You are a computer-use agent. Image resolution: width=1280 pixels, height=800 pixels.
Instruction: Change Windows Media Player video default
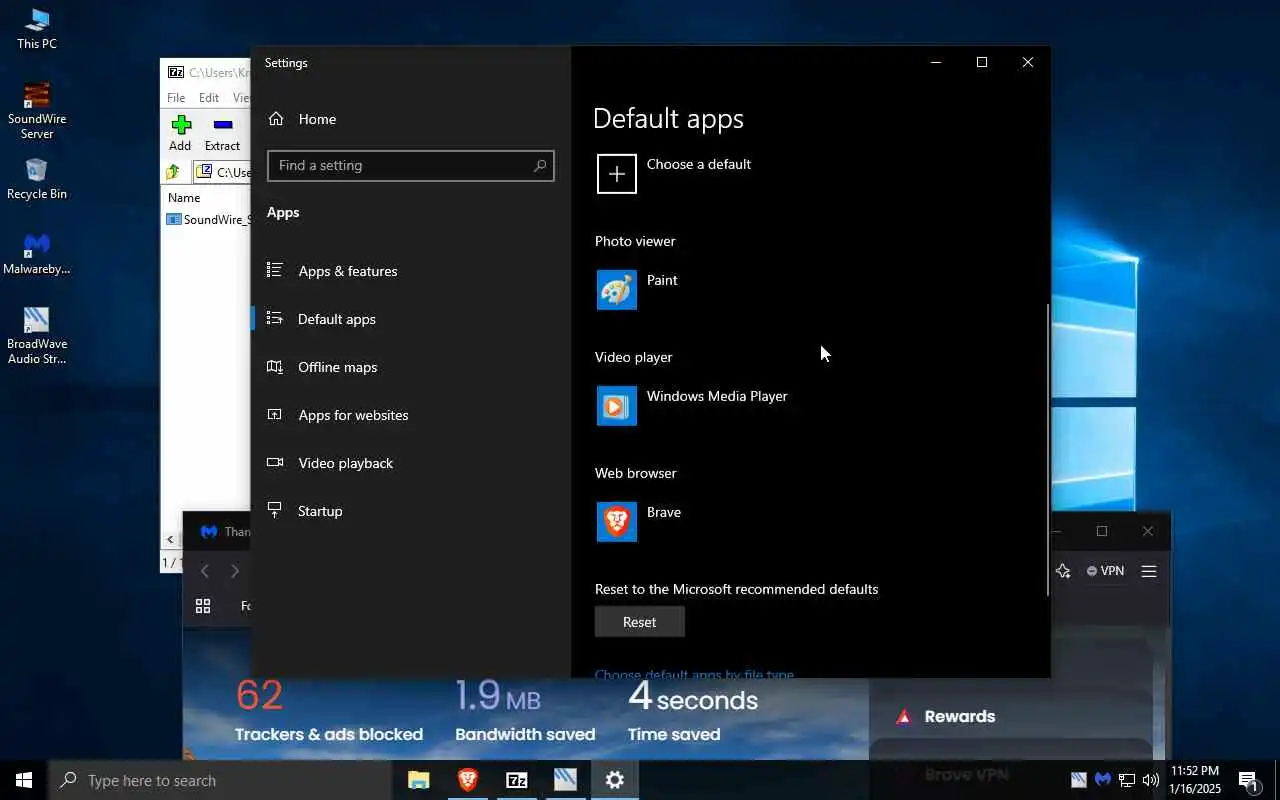coord(692,406)
